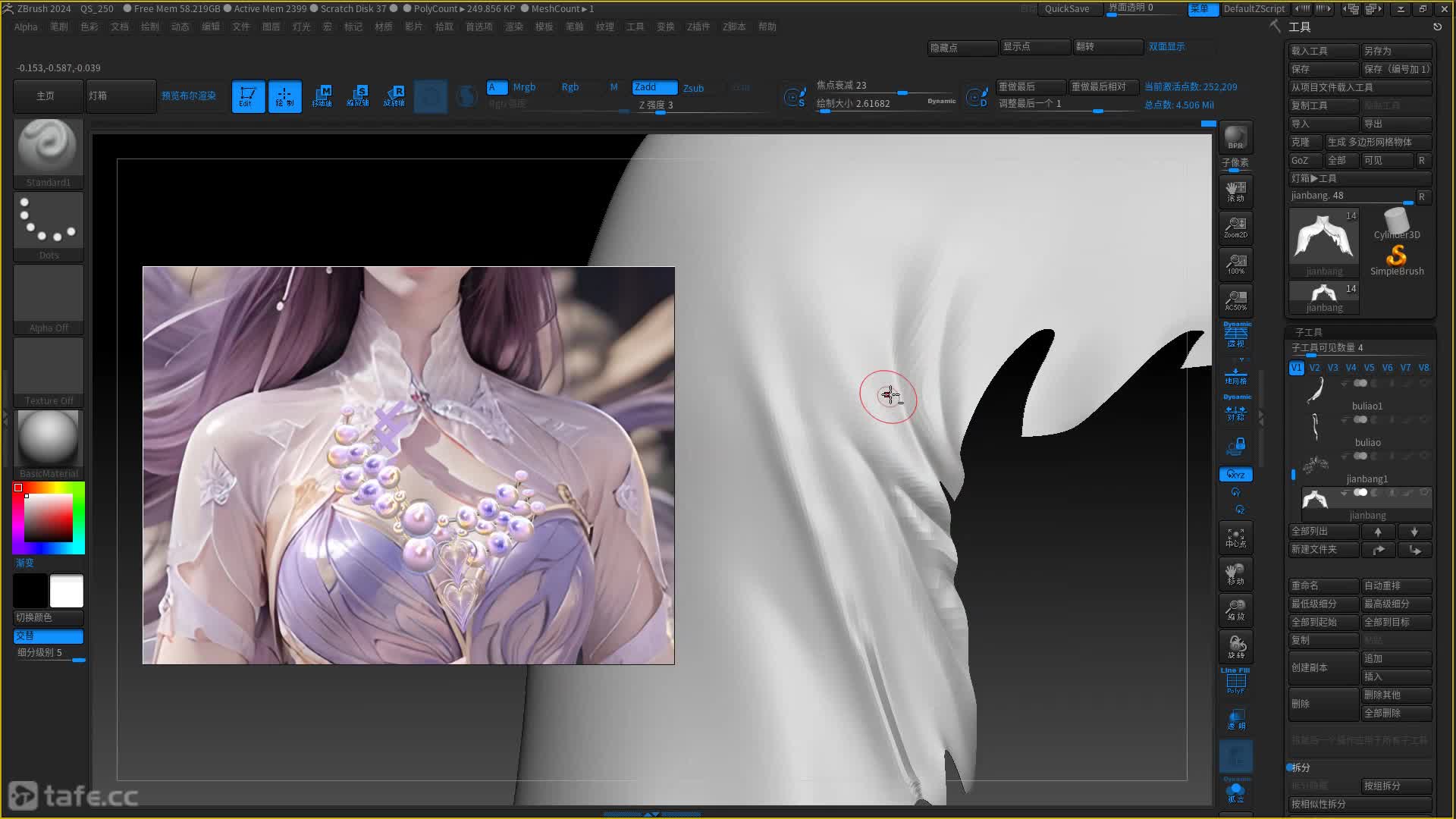Click the 旋转 rotate view icon
The height and width of the screenshot is (819, 1456).
point(1235,647)
